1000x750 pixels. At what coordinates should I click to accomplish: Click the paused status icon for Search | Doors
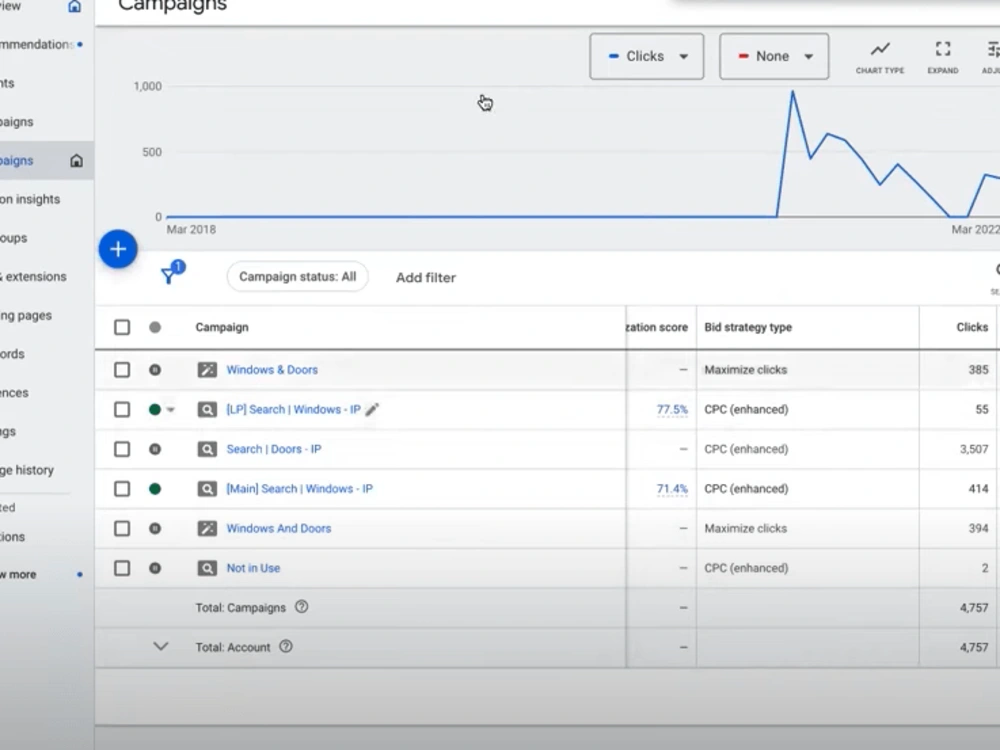tap(155, 449)
